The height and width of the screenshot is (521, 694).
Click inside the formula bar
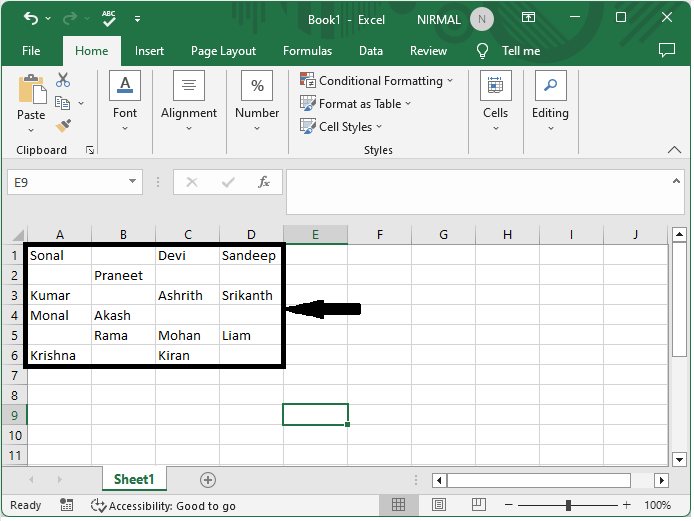click(x=478, y=192)
